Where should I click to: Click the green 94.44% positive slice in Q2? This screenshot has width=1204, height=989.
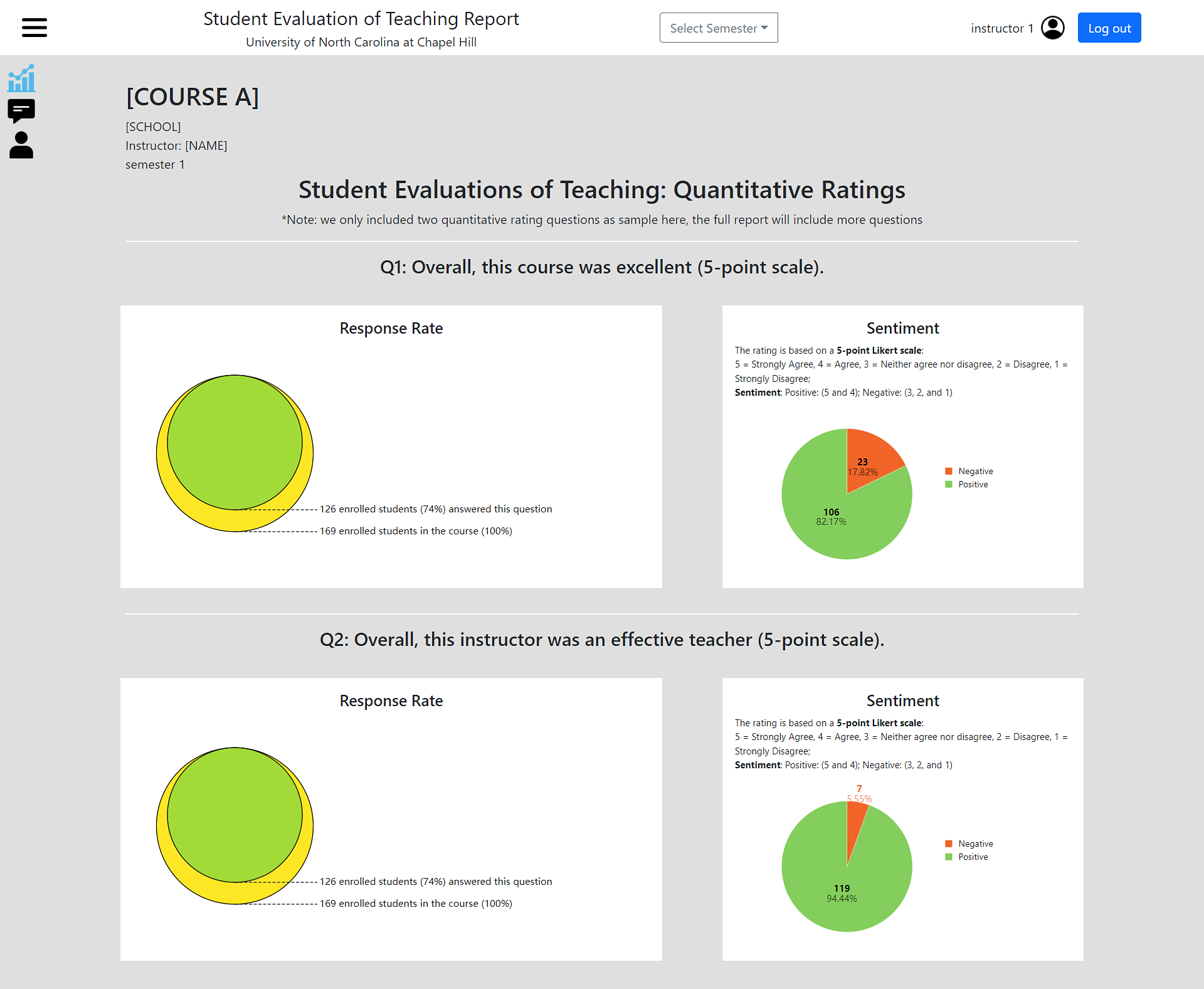tap(840, 891)
